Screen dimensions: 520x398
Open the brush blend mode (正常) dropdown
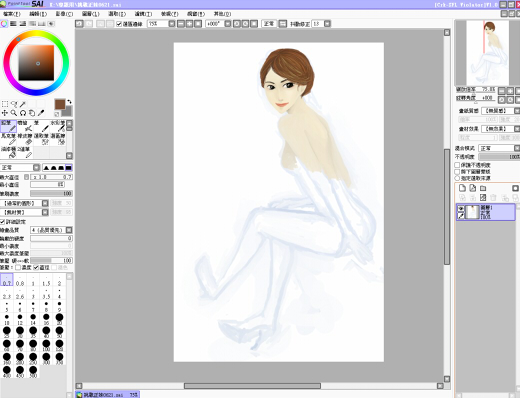(x=37, y=167)
